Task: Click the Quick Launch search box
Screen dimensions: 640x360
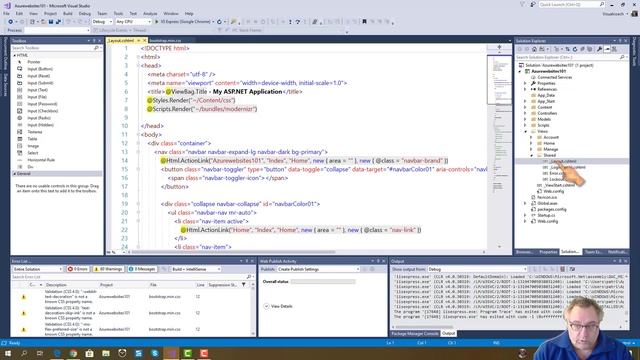Action: click(x=571, y=4)
